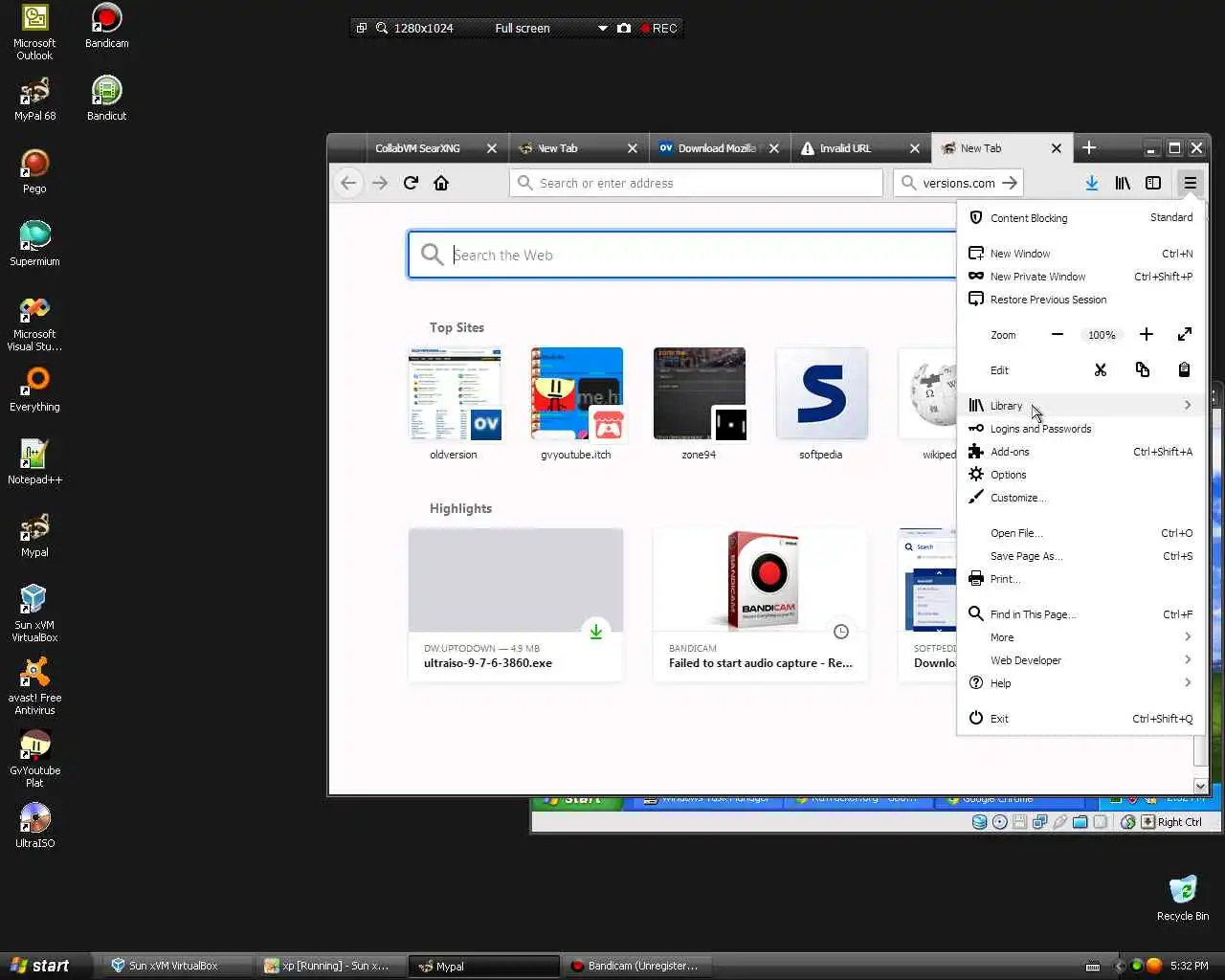Viewport: 1225px width, 980px height.
Task: Enter full screen from Zoom row
Action: [1185, 335]
